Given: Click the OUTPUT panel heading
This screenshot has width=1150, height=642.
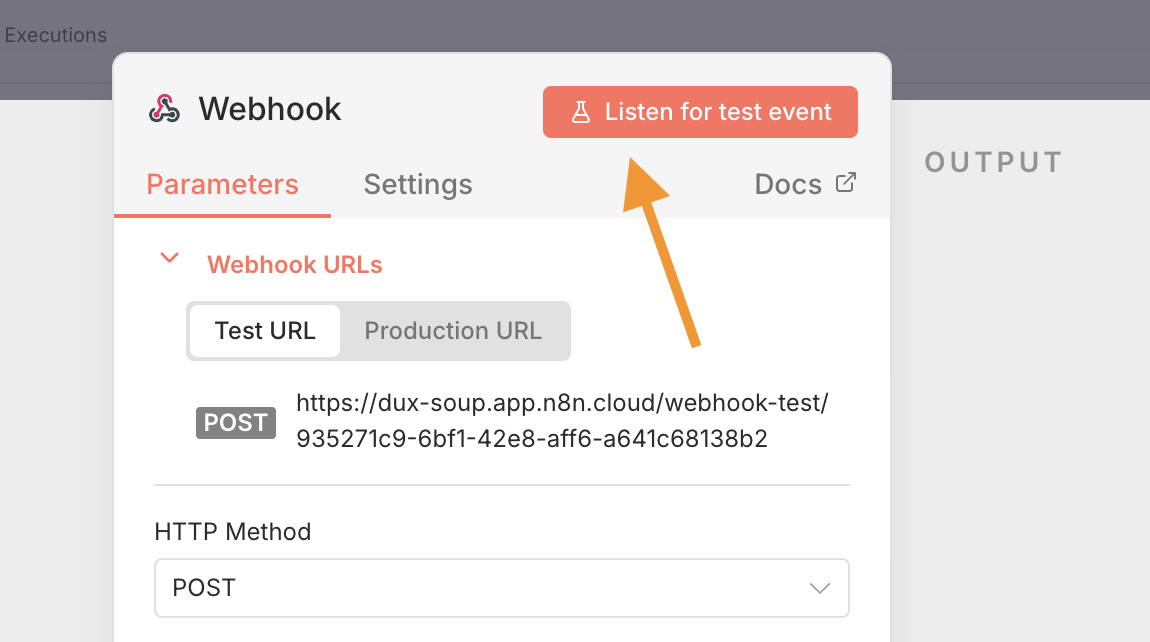Looking at the screenshot, I should tap(993, 162).
